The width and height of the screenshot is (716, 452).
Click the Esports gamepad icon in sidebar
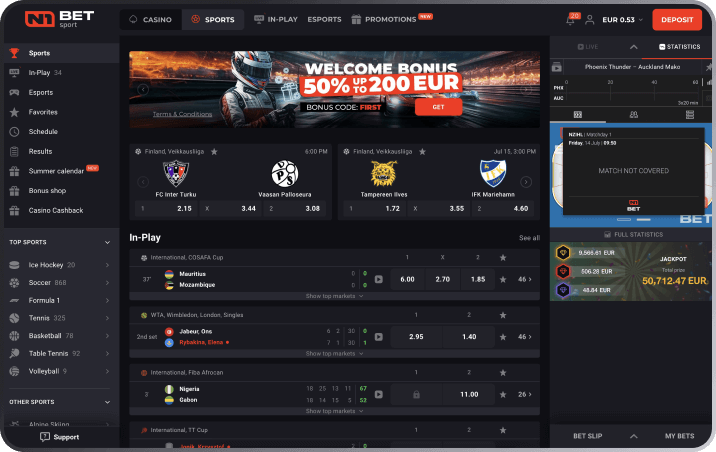click(15, 92)
